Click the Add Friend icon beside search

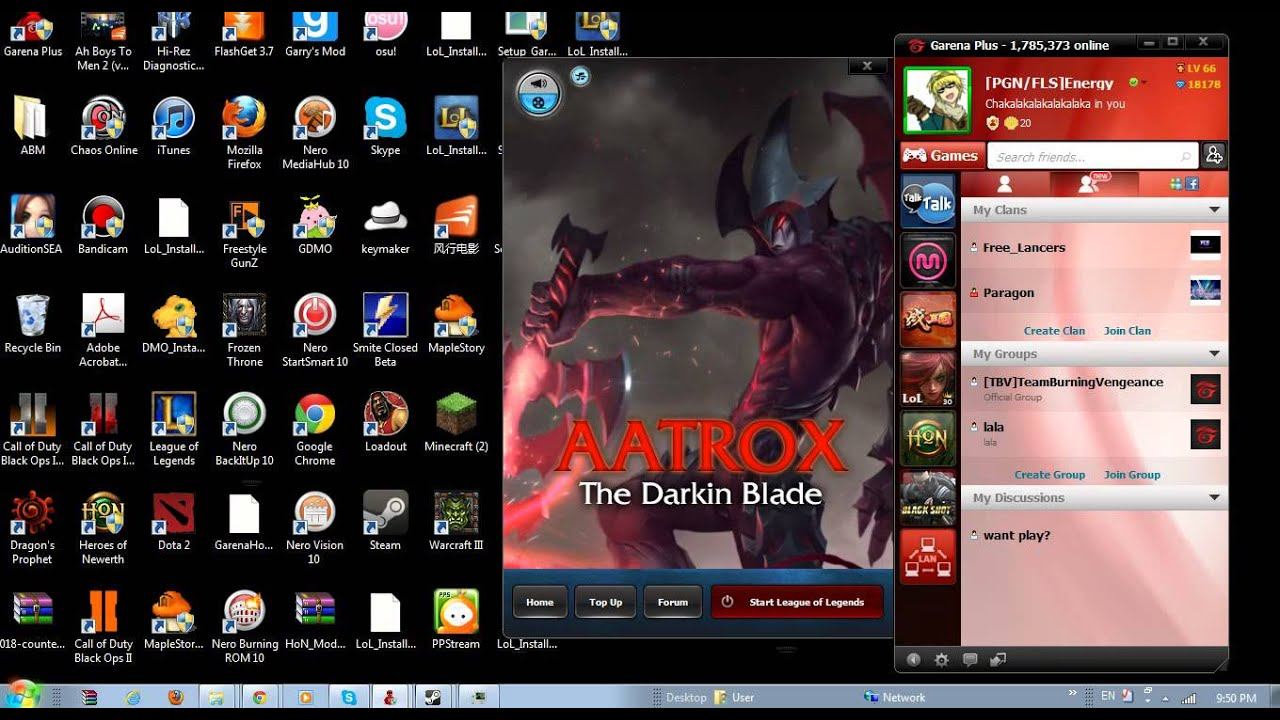click(x=1214, y=155)
